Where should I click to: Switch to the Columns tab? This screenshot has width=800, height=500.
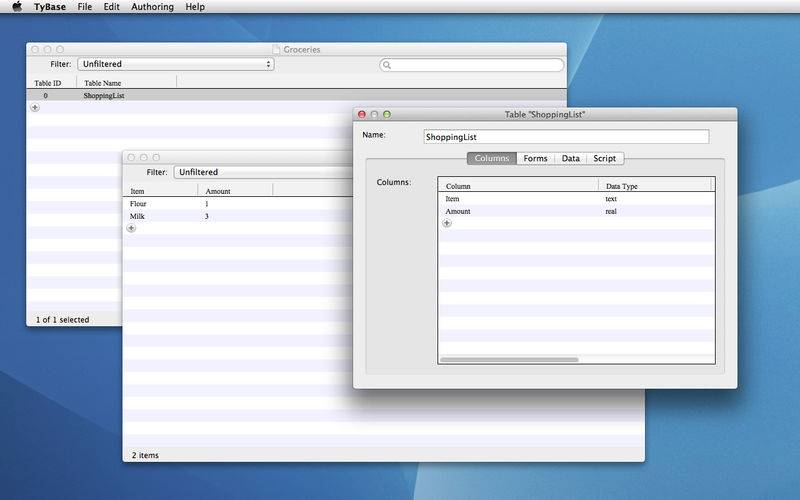point(492,158)
